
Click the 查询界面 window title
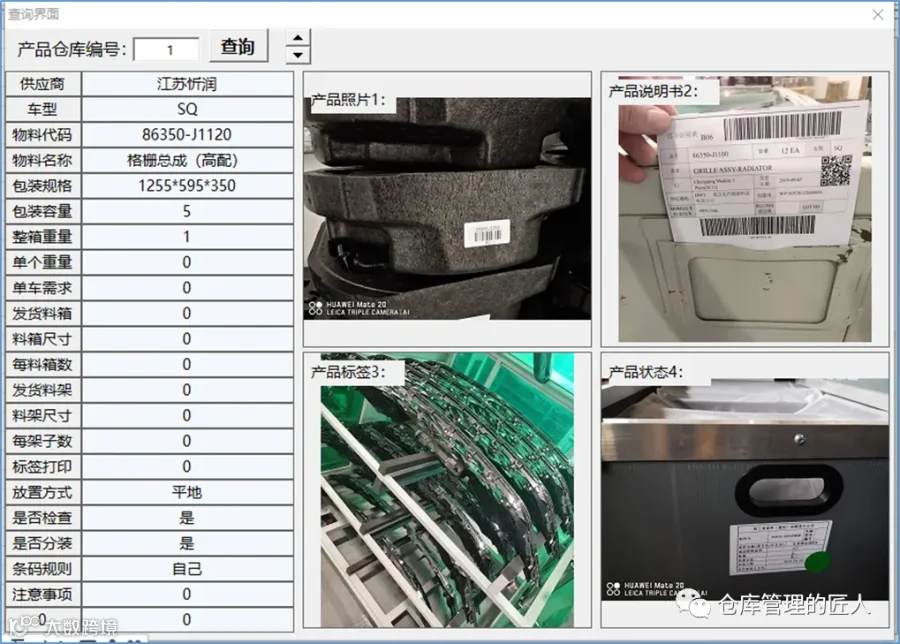coord(33,14)
